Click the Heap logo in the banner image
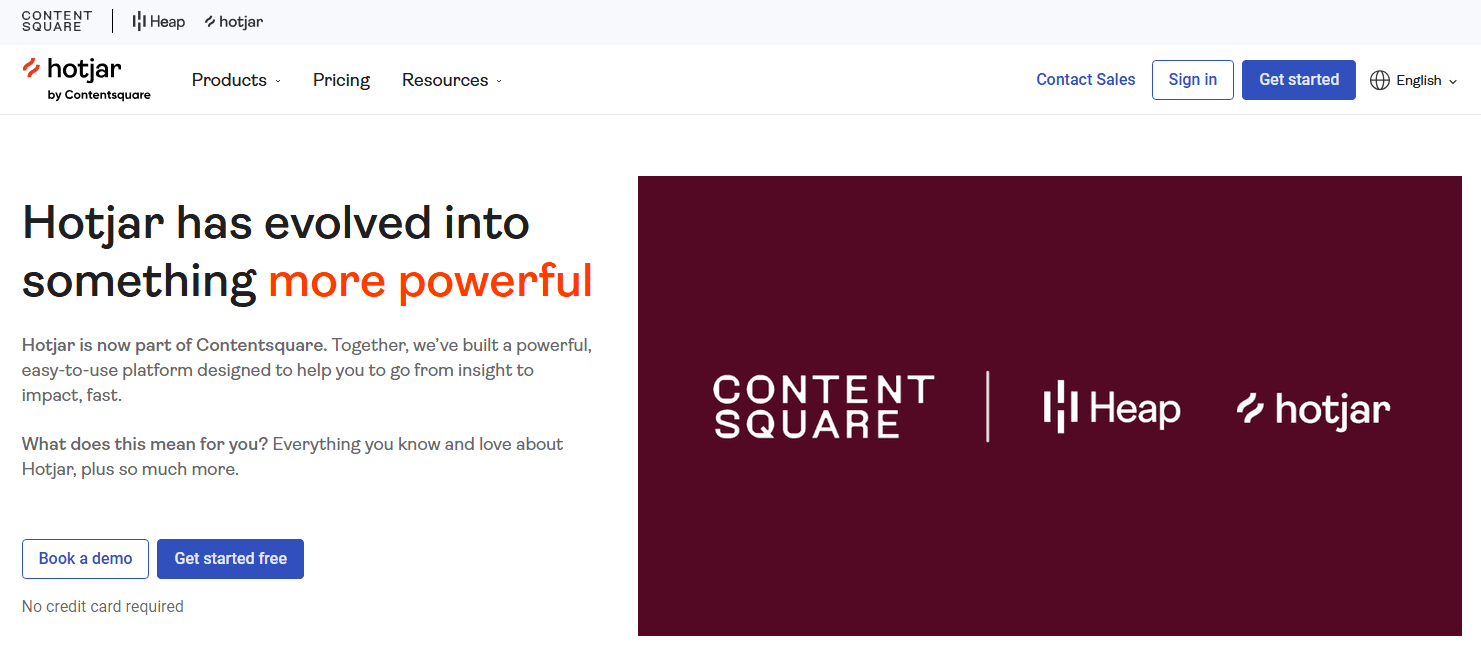This screenshot has width=1481, height=645. click(x=1112, y=408)
